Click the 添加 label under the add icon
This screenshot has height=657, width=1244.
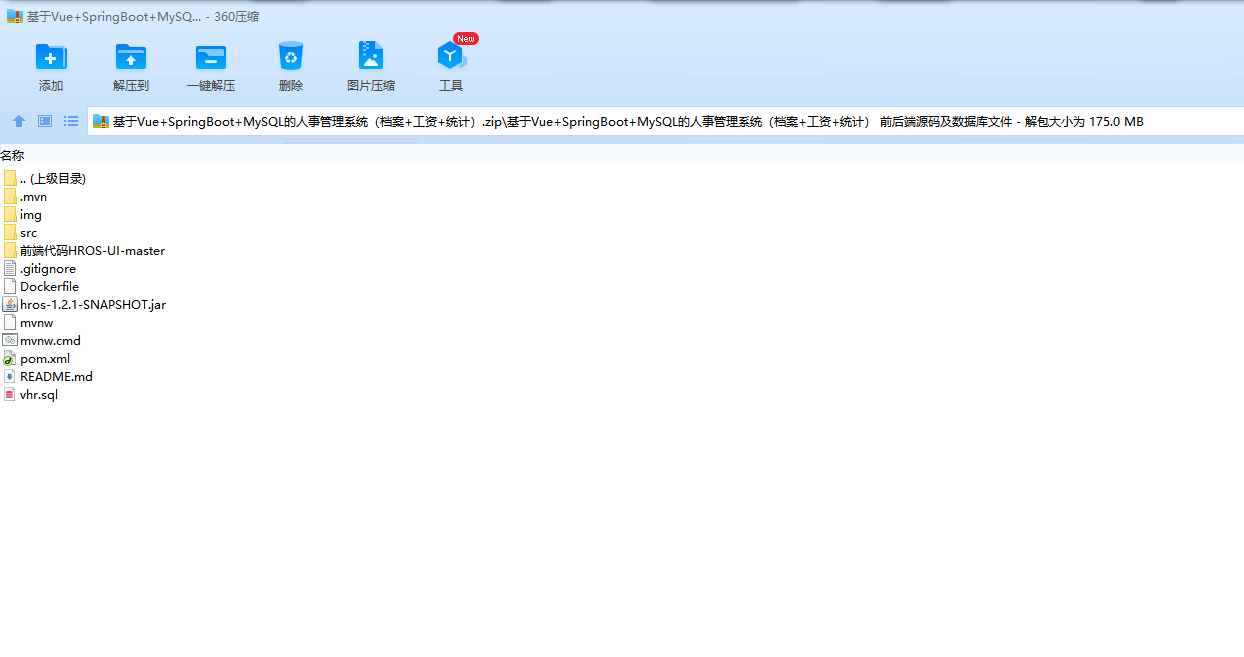click(51, 86)
